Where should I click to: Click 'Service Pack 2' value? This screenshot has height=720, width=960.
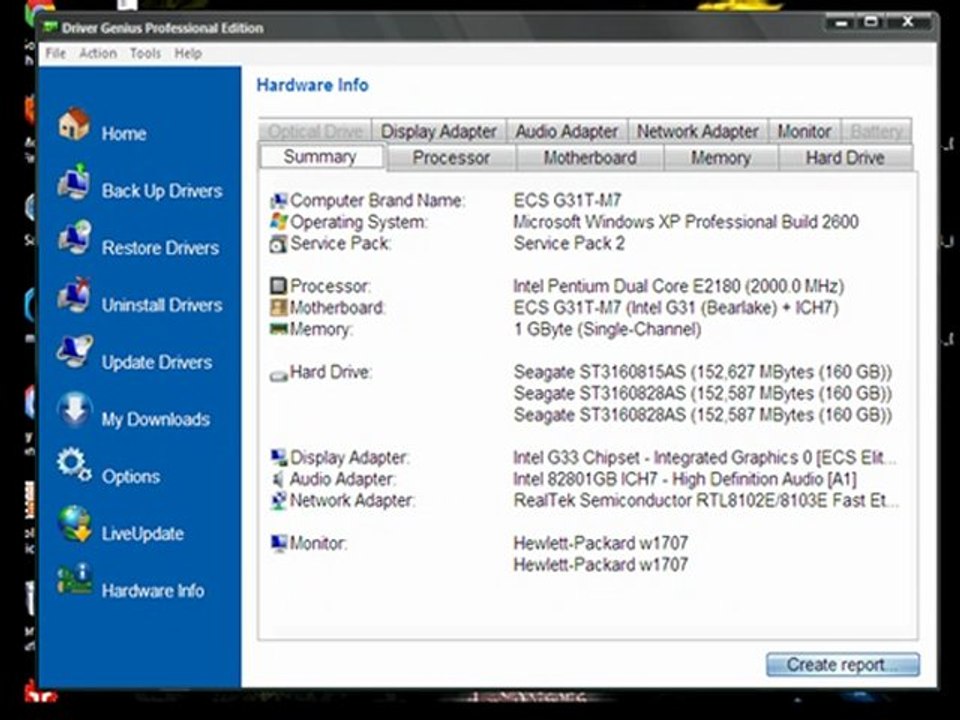coord(569,244)
